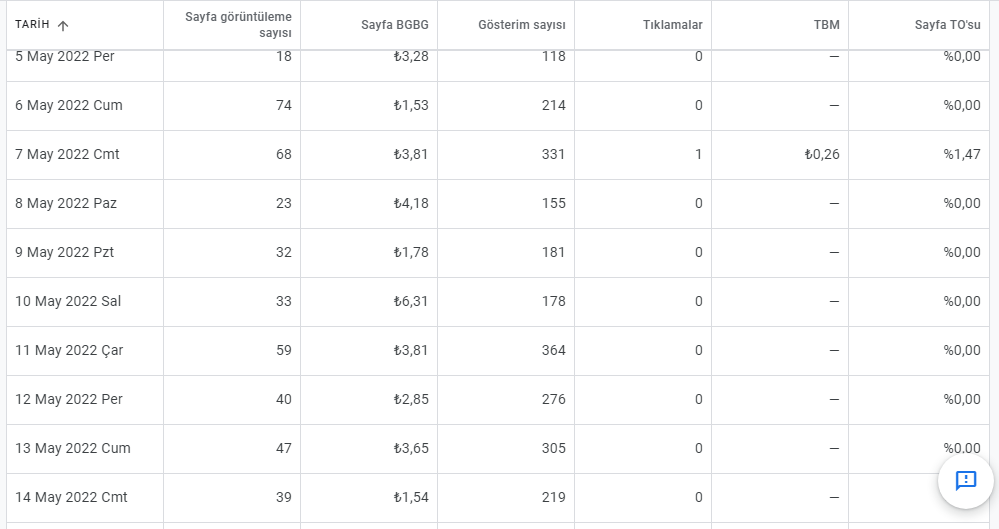Click the Sayfa BGBG column header
Viewport: 999px width, 529px height.
pos(394,25)
